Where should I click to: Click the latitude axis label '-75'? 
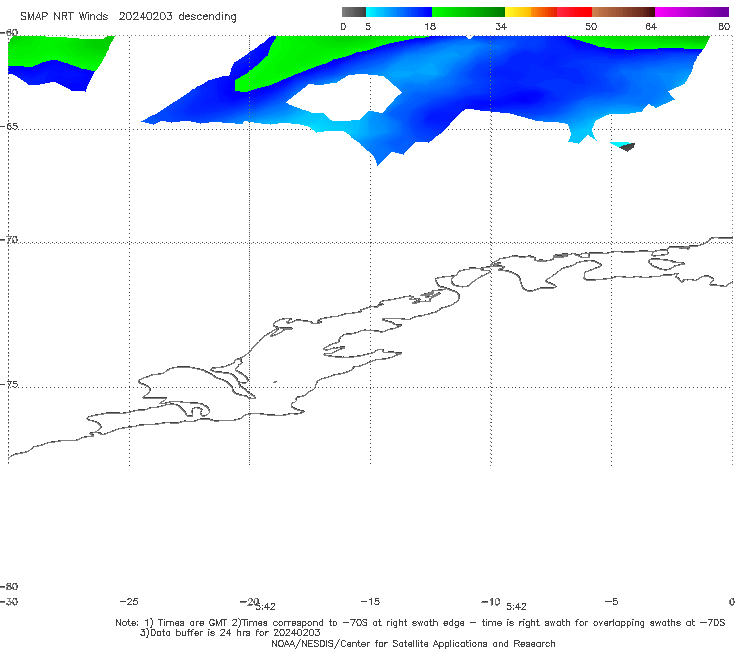click(9, 384)
